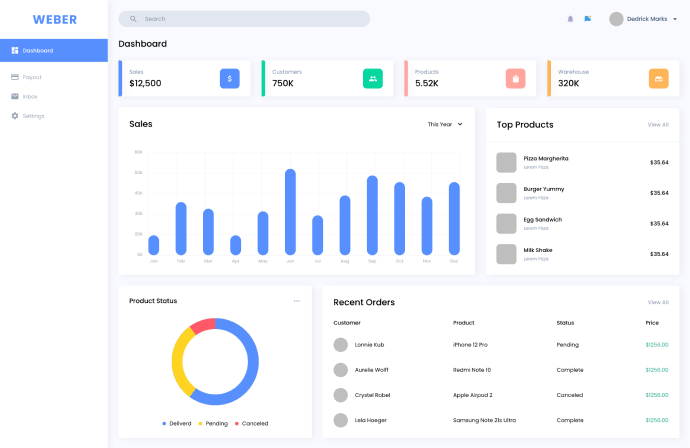Click the orange Warehouse icon
The width and height of the screenshot is (690, 448).
pyautogui.click(x=658, y=78)
